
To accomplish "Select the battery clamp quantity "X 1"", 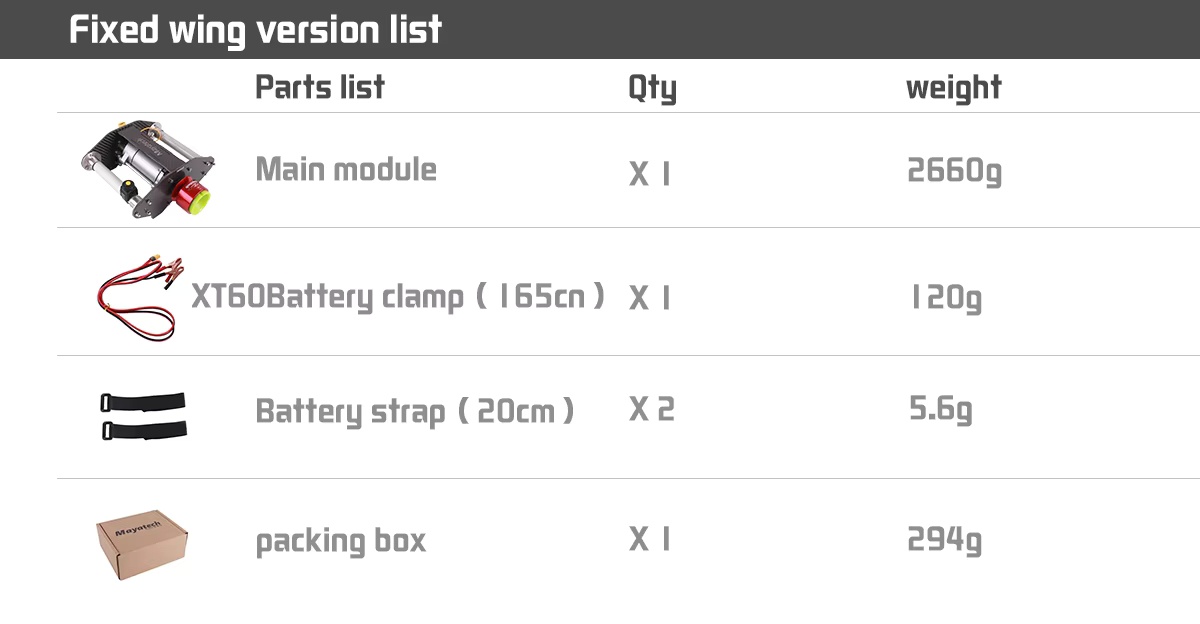I will (x=650, y=298).
